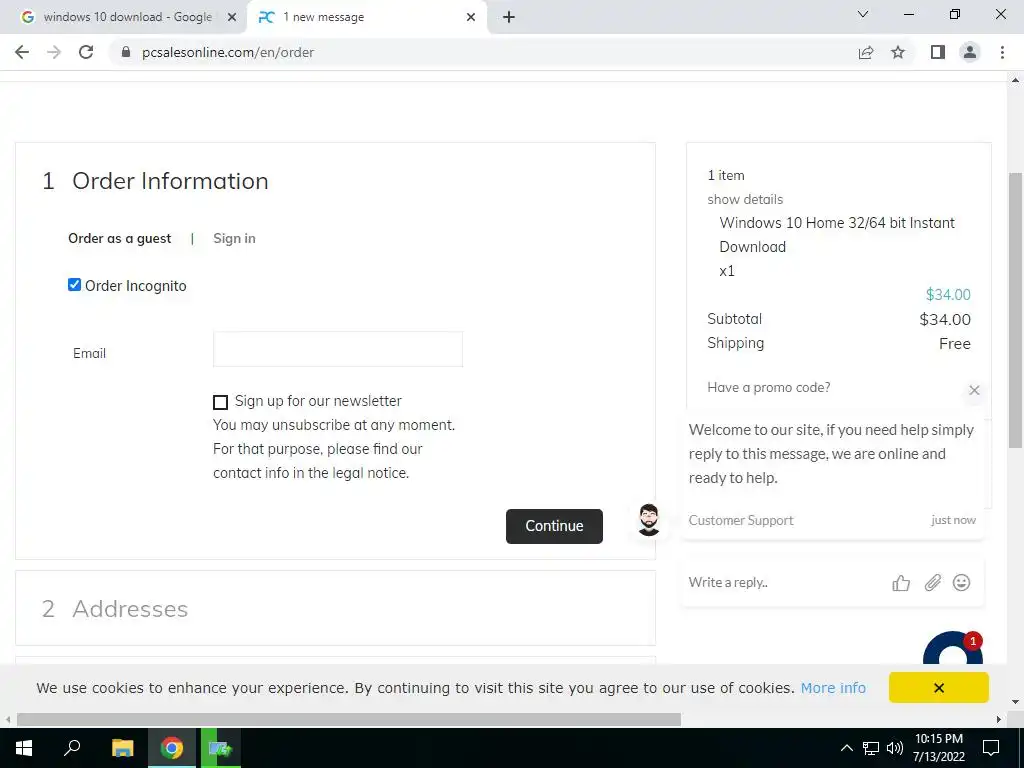Click the Customer Support avatar
The height and width of the screenshot is (768, 1024).
tap(648, 520)
